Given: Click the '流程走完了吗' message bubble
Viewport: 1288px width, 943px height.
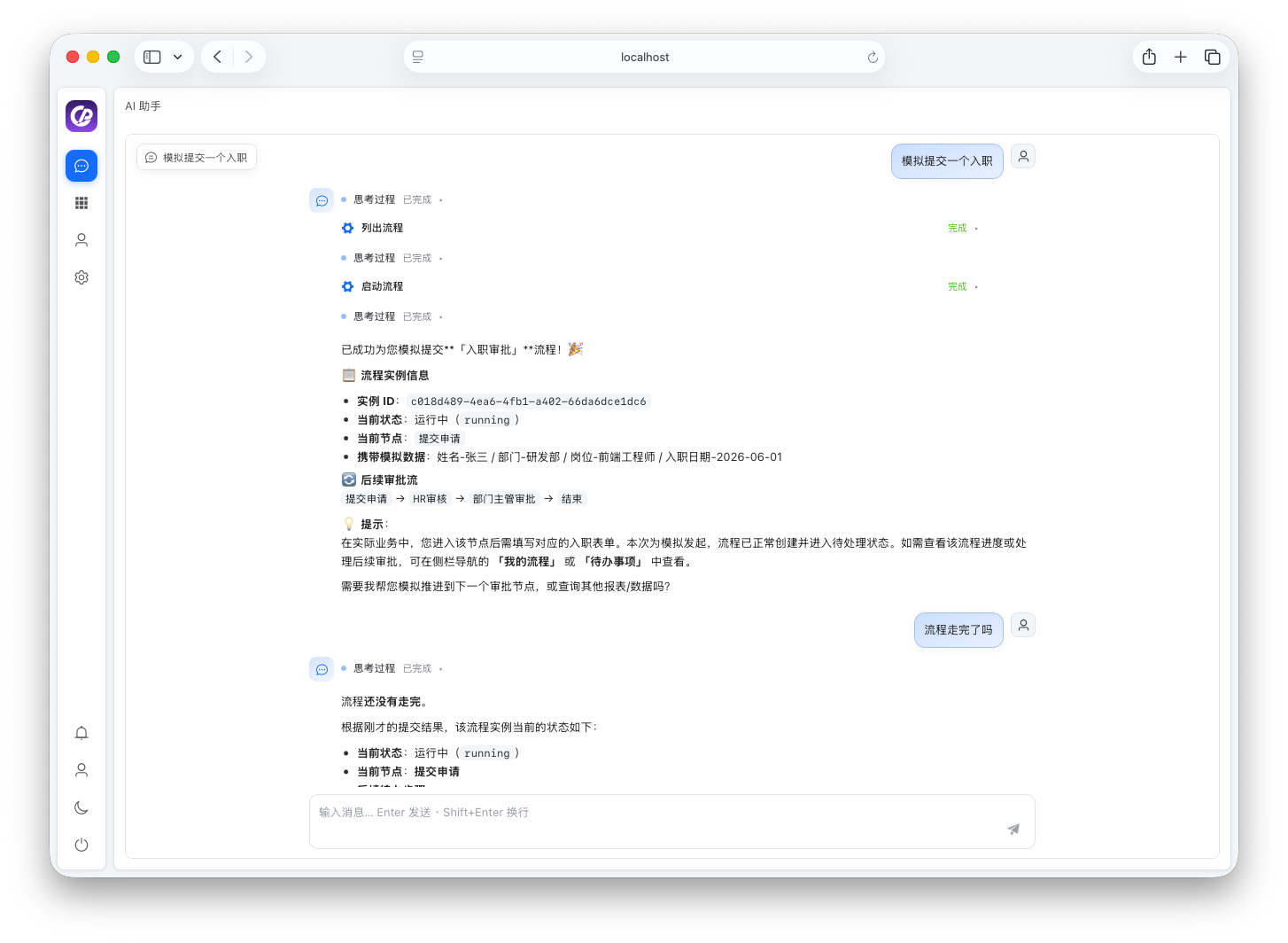Looking at the screenshot, I should (x=958, y=630).
